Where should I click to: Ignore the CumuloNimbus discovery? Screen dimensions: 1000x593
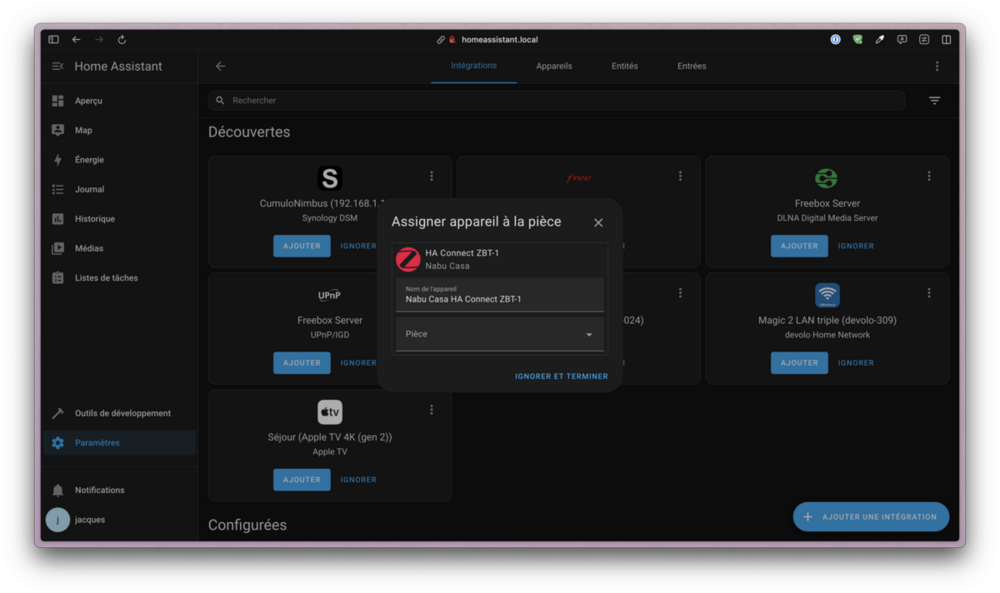[x=358, y=246]
